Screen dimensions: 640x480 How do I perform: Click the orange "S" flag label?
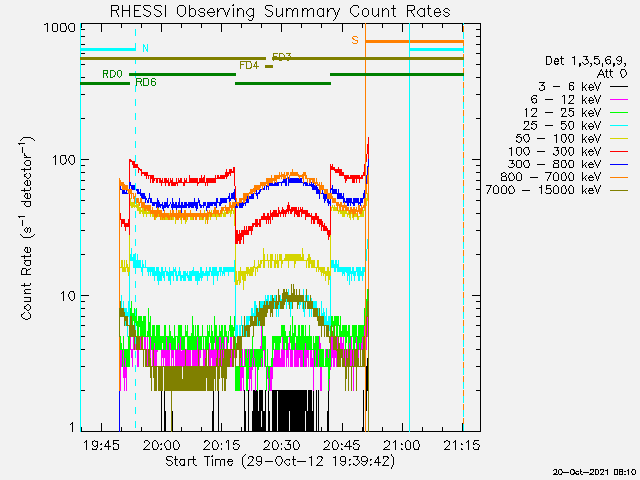[x=355, y=40]
